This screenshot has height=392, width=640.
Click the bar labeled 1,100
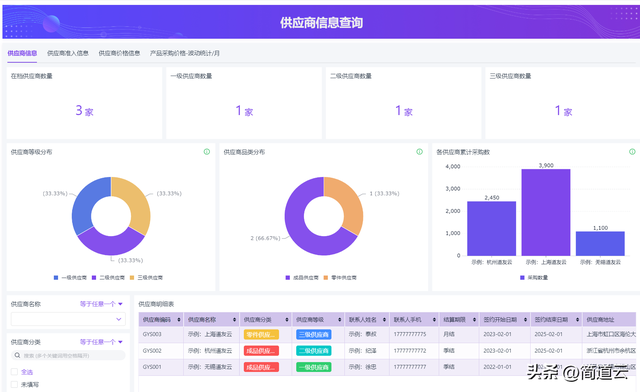click(600, 244)
